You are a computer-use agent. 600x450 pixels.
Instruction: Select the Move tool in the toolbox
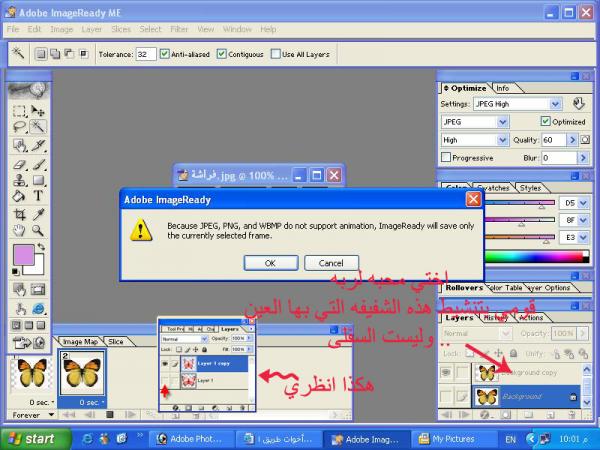[x=38, y=111]
